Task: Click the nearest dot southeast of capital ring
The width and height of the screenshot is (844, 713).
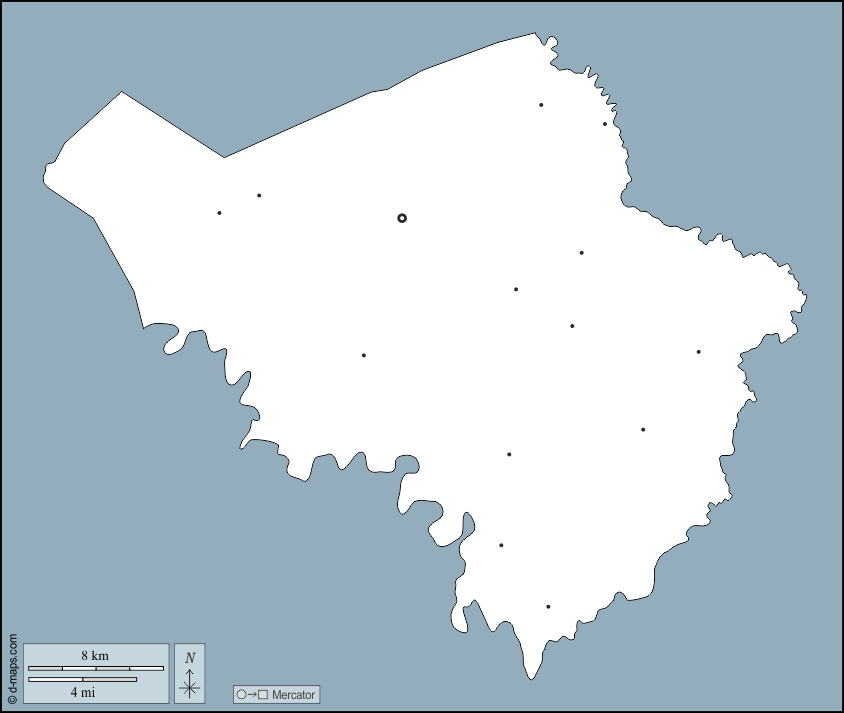Action: pyautogui.click(x=516, y=290)
